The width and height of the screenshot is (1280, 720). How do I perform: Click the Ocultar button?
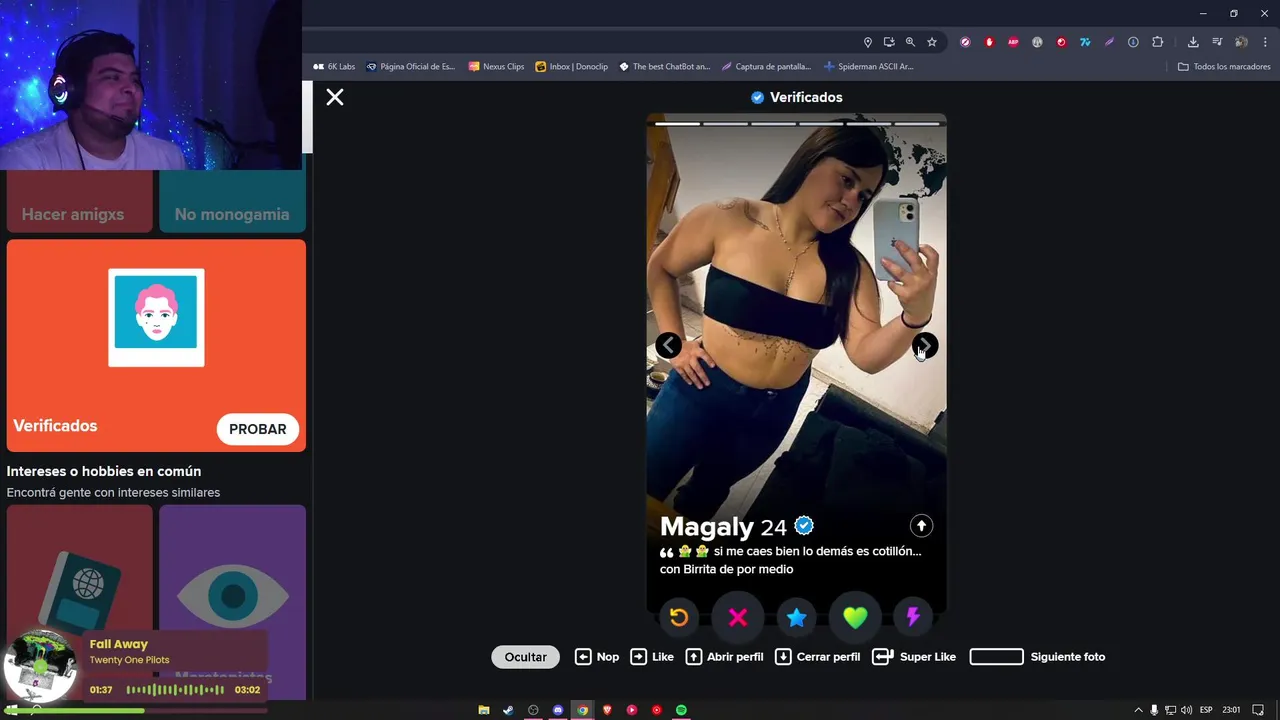(x=525, y=657)
